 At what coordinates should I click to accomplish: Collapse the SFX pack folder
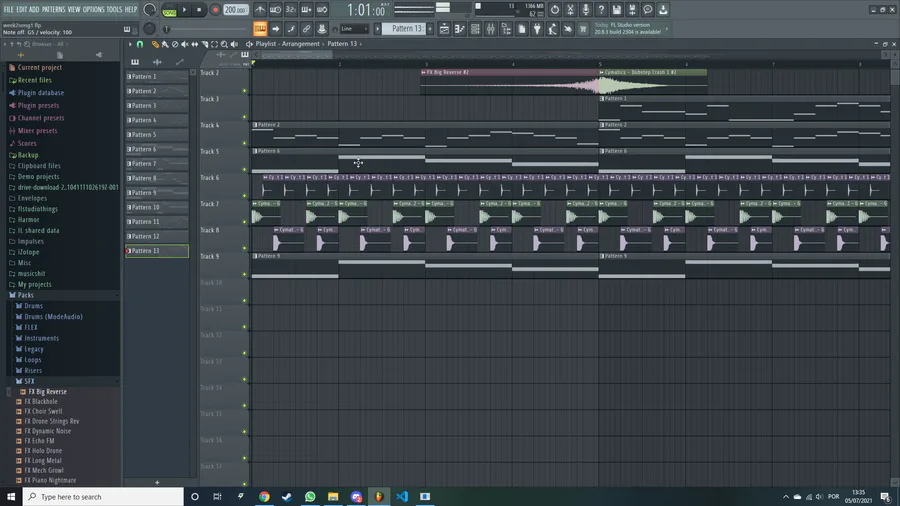pyautogui.click(x=29, y=381)
